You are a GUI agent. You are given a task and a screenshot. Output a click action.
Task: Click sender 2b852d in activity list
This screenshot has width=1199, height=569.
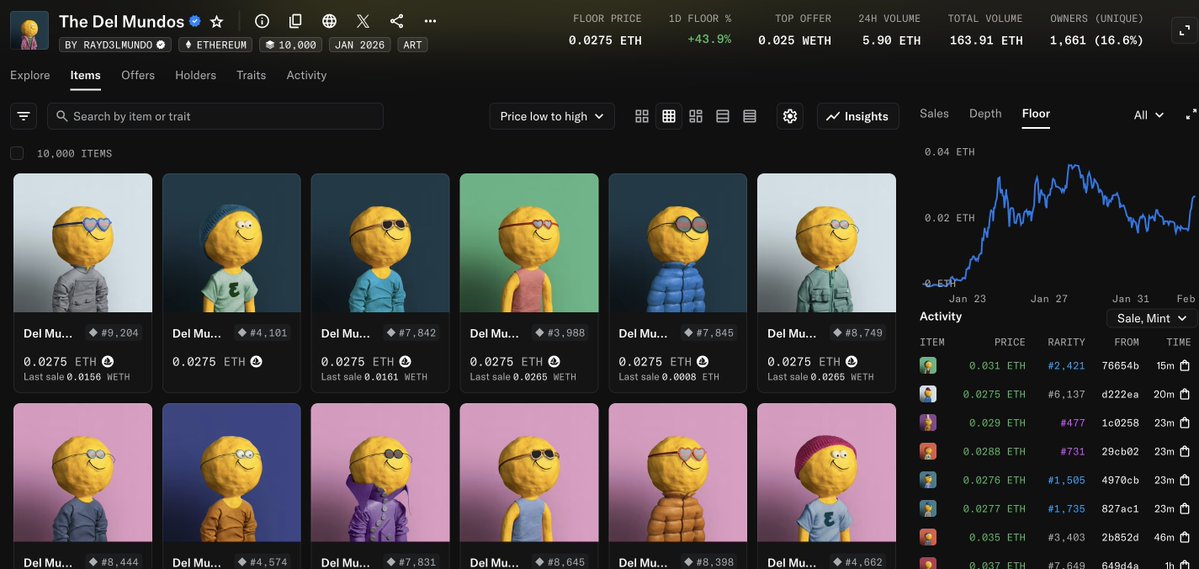(x=1120, y=538)
